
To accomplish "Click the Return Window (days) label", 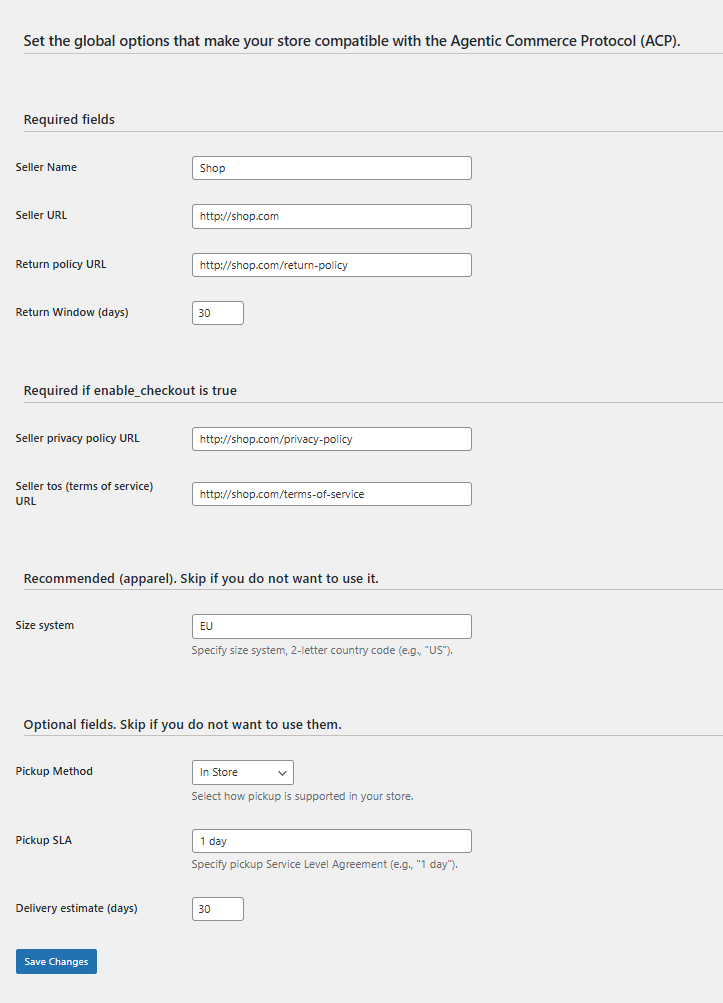I will (72, 312).
